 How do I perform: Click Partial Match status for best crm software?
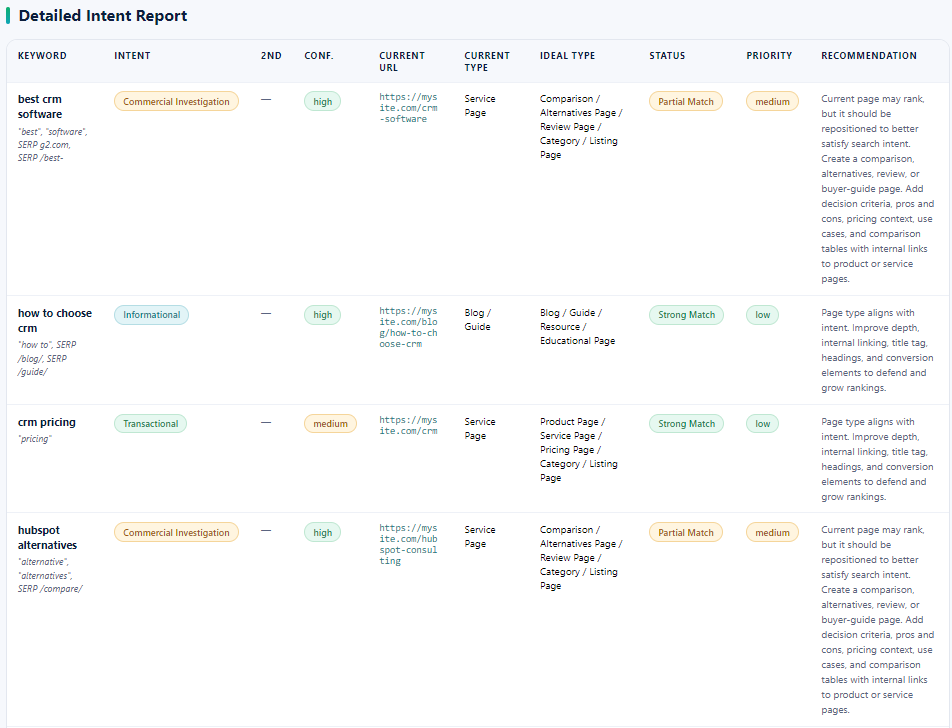point(685,101)
